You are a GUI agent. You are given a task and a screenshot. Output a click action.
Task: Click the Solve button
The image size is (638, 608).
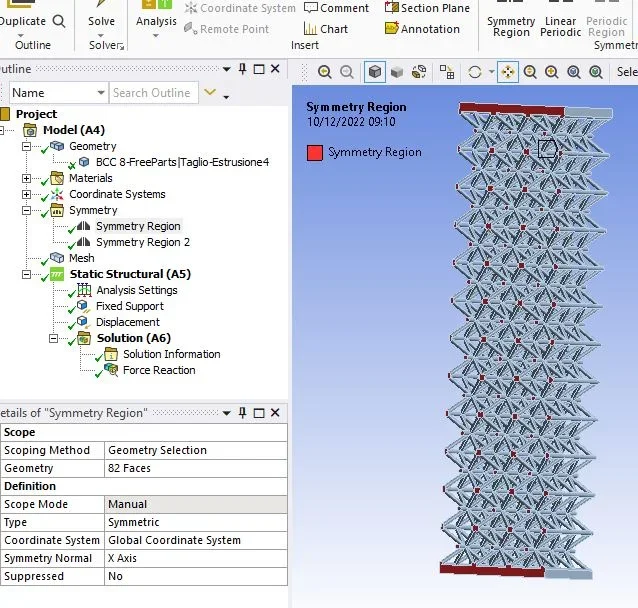101,21
